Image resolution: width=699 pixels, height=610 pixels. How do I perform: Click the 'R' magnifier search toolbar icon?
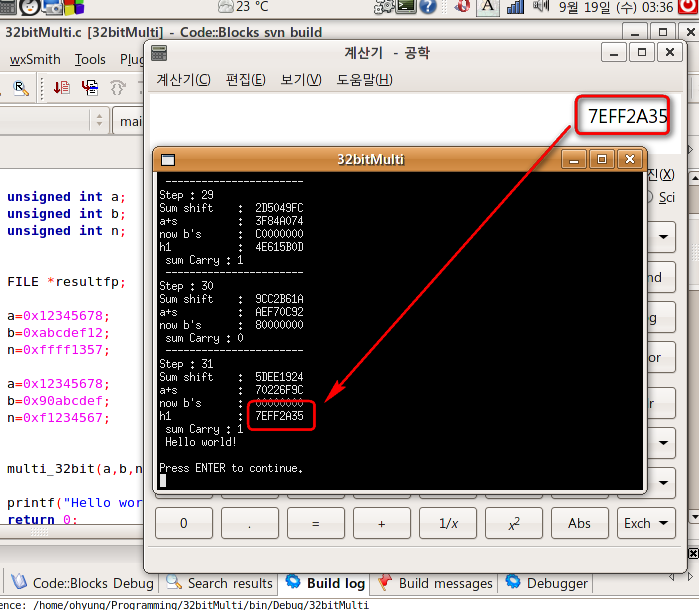pos(21,87)
